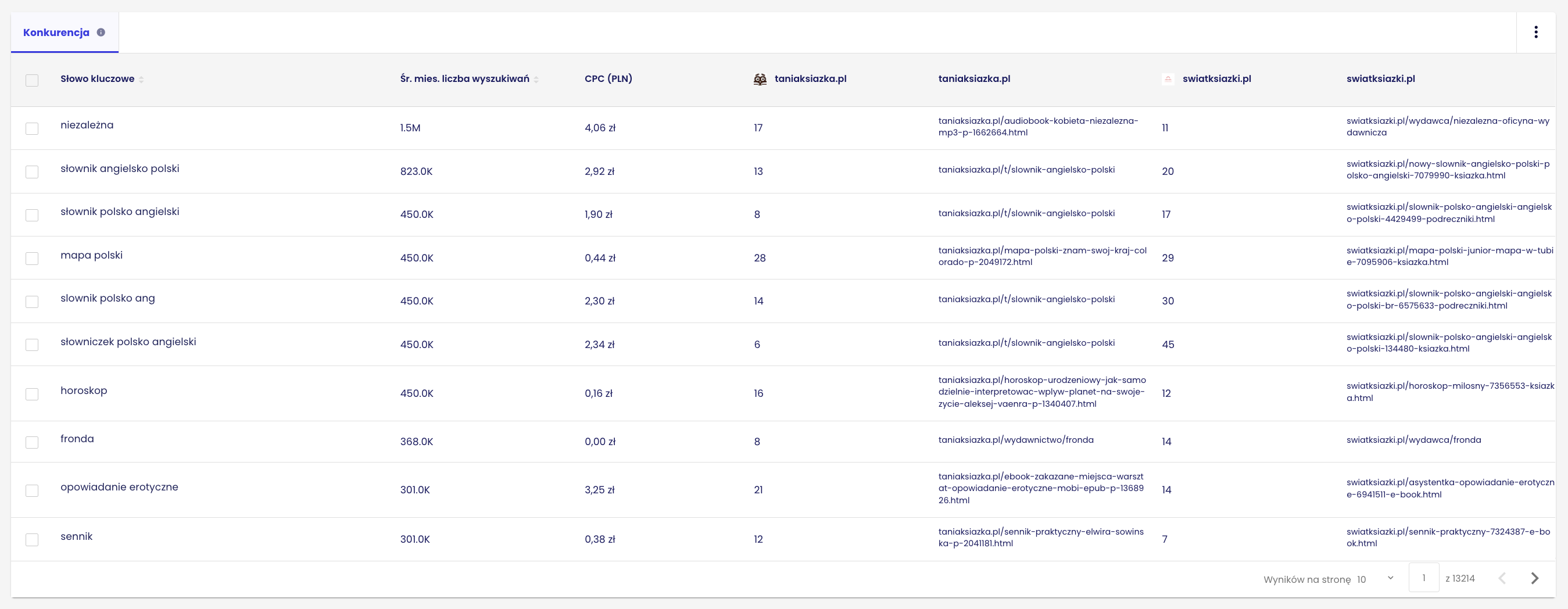Click keyword 'opowiadanie erotyczne'
1568x609 pixels.
[x=119, y=488]
